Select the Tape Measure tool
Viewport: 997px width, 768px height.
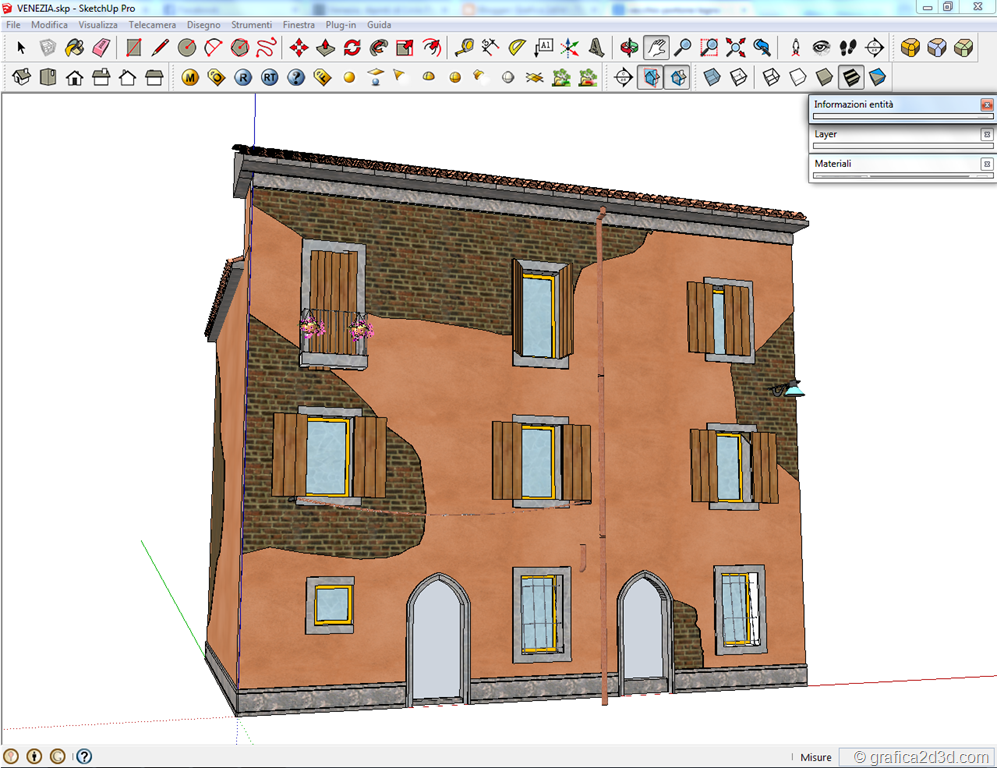point(464,47)
